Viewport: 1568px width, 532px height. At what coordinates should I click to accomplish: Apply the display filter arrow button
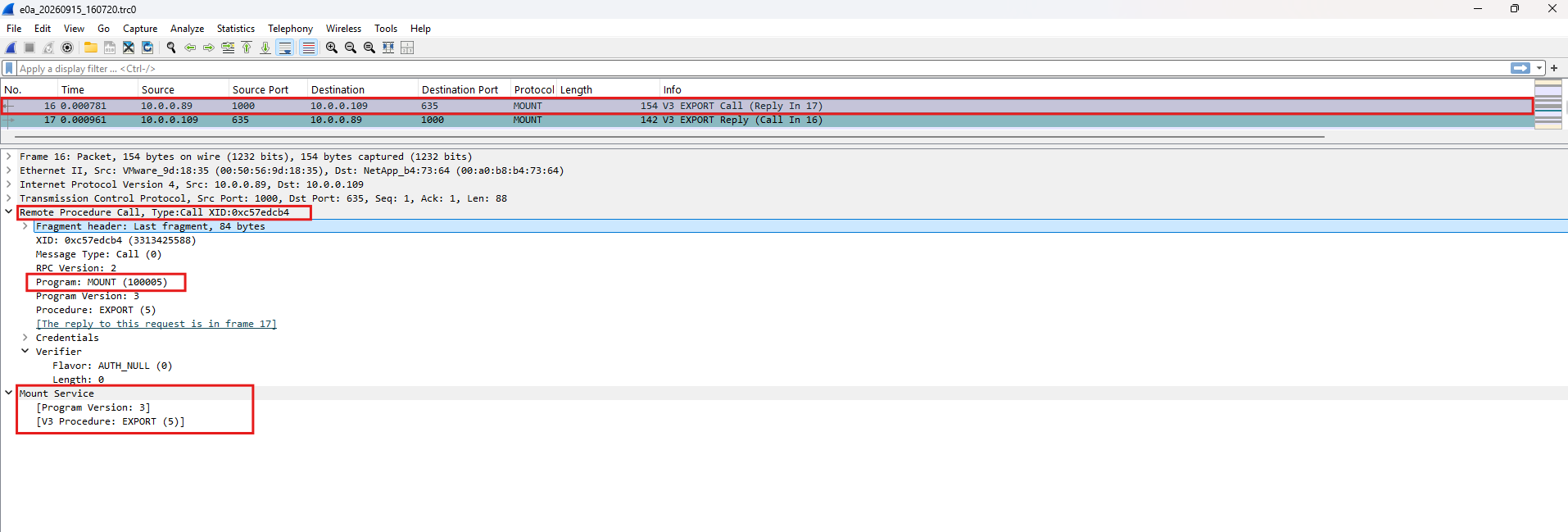1520,68
